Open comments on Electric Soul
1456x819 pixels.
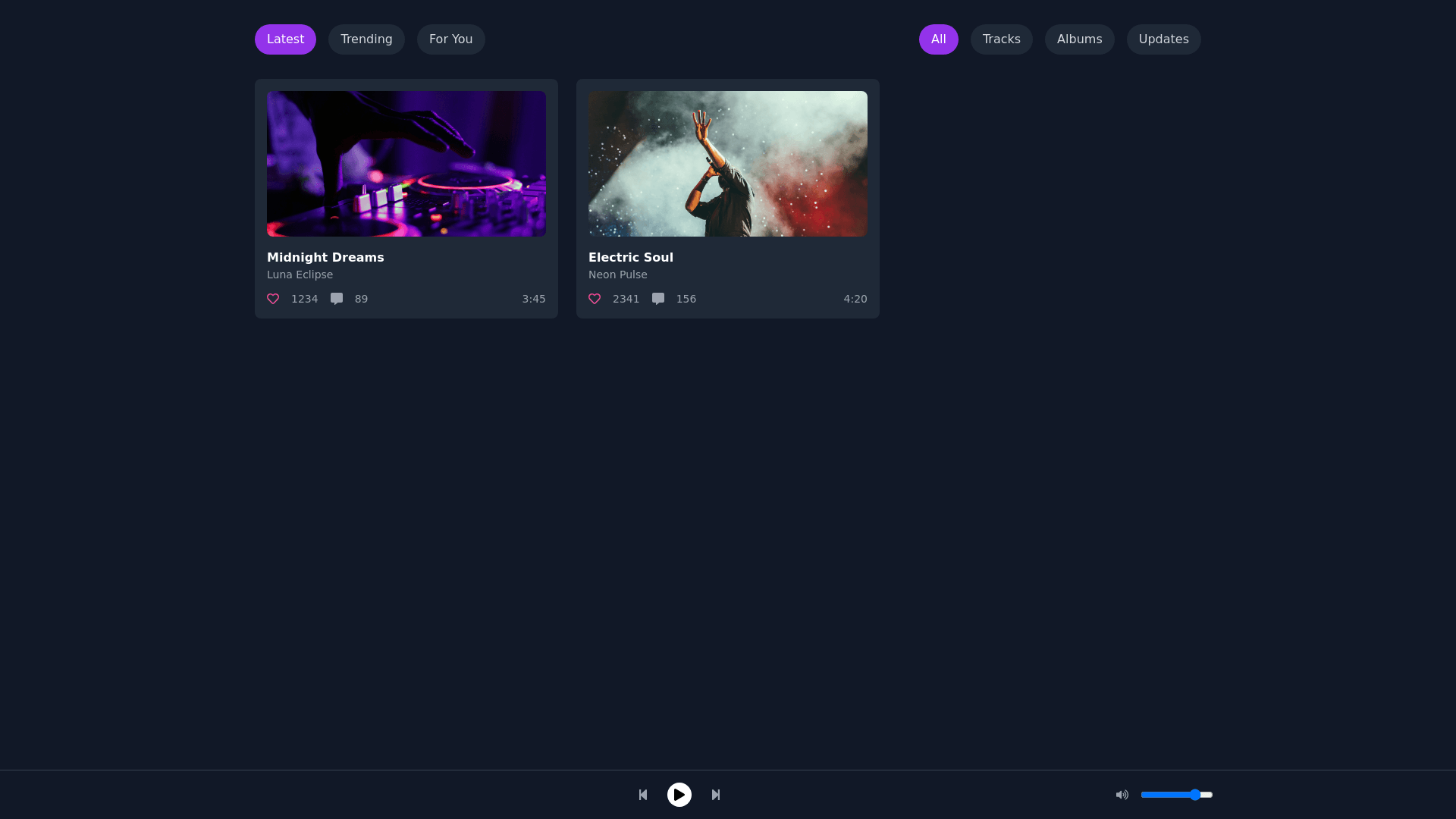click(x=658, y=299)
